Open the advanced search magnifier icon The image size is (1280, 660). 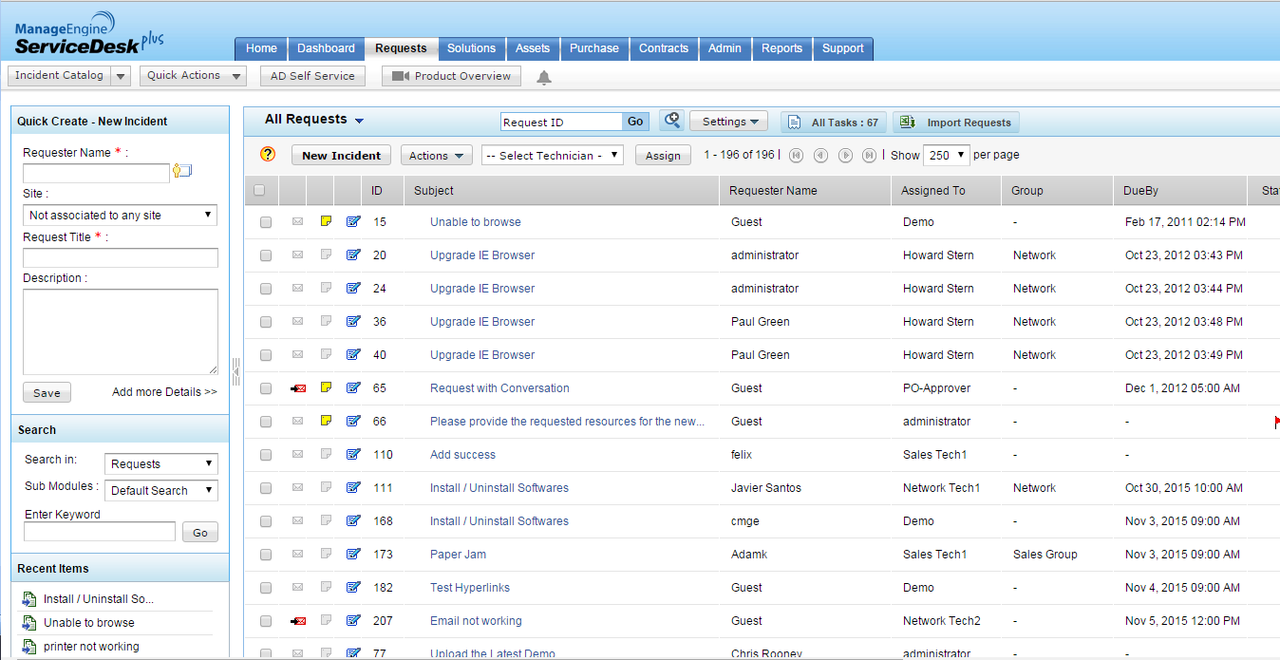[672, 121]
